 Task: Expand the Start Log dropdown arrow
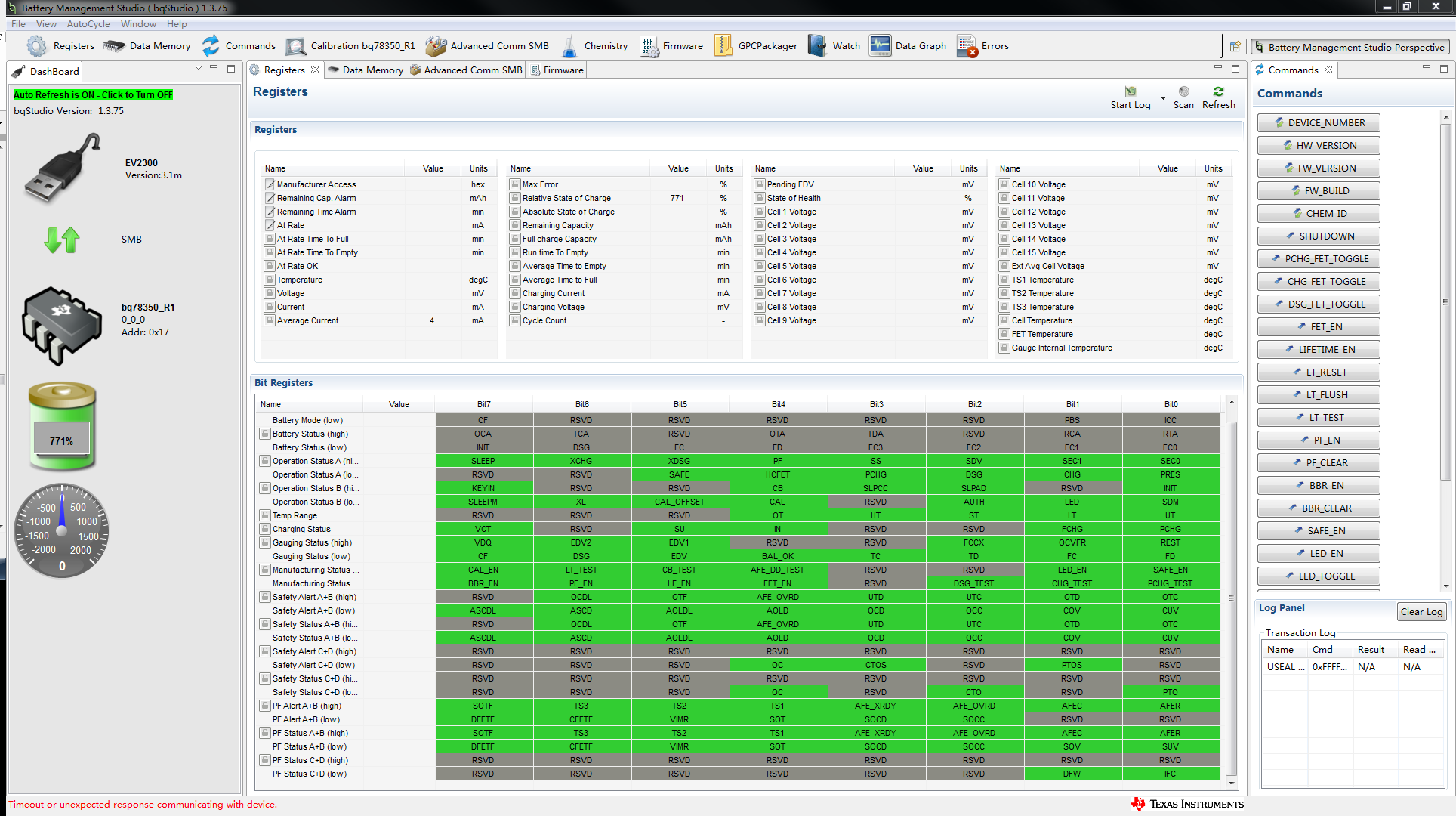pos(1163,97)
